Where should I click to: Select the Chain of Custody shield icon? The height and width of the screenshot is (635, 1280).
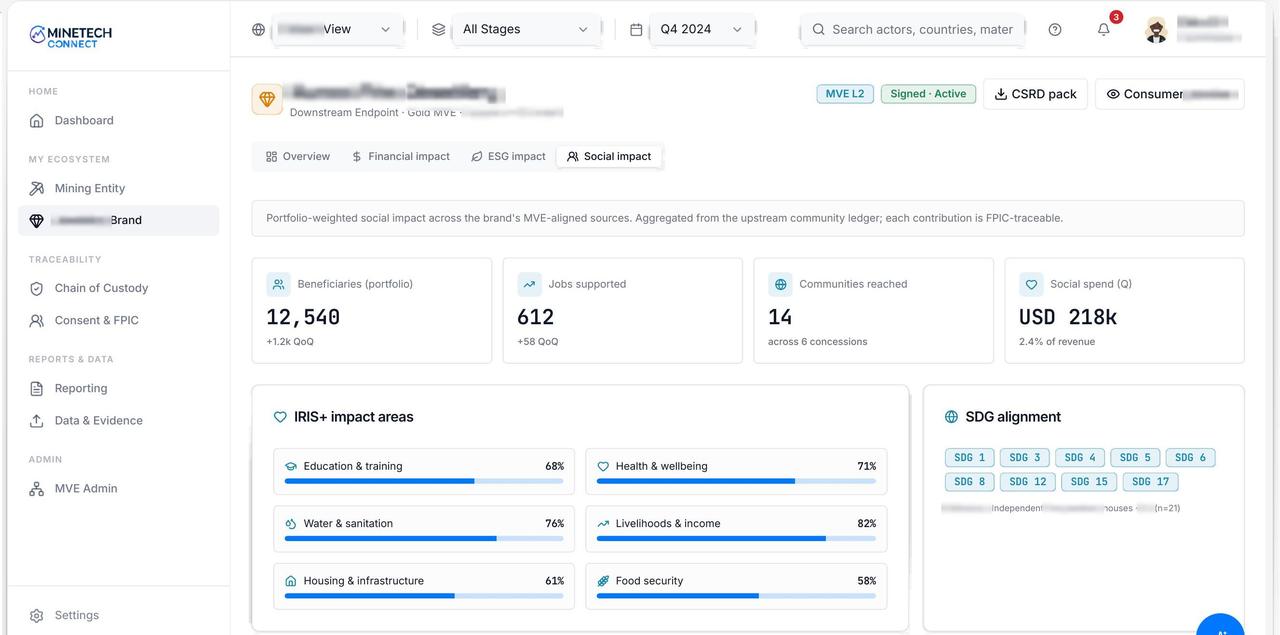point(37,288)
